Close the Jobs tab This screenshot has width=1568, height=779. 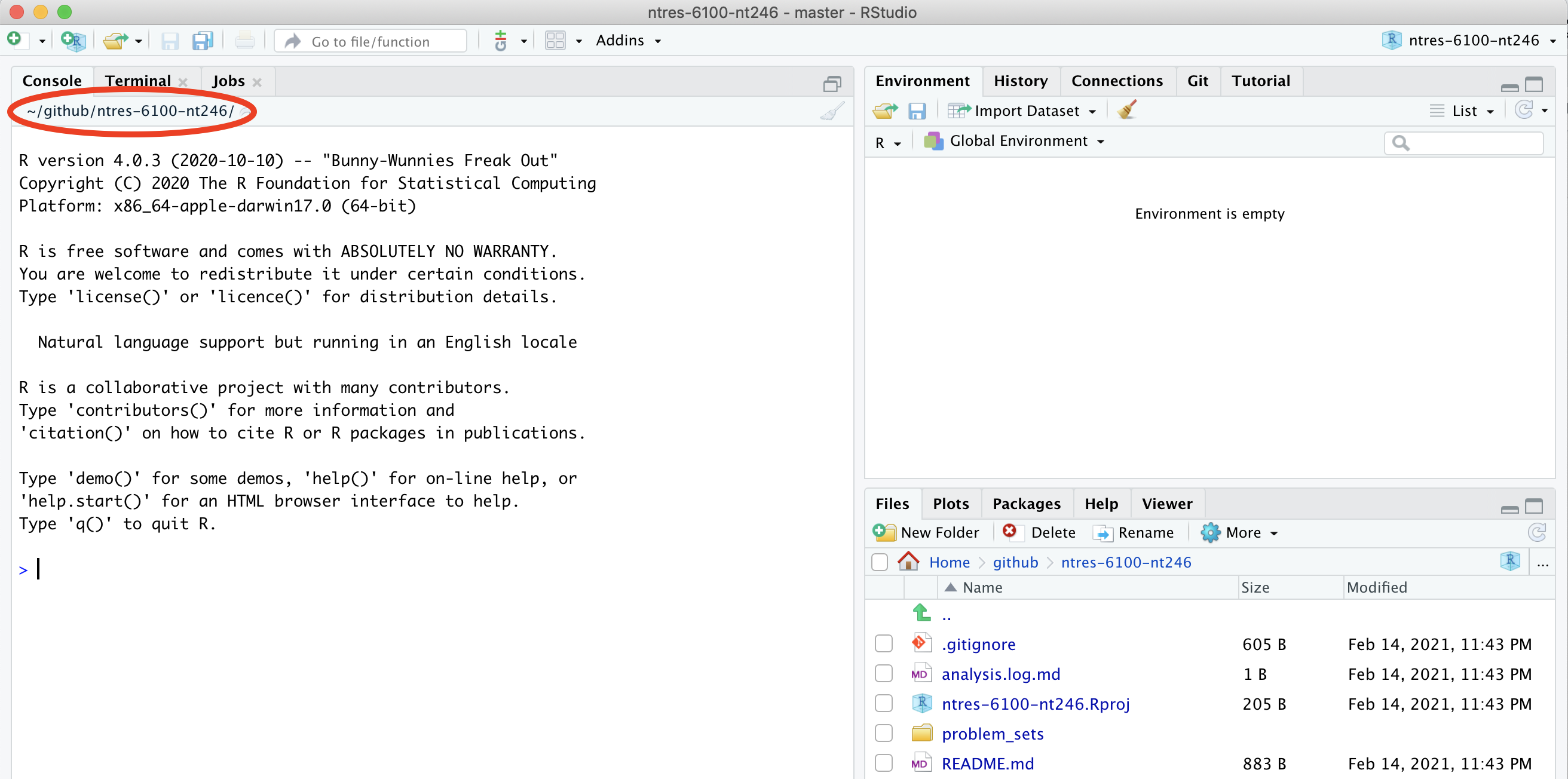[257, 82]
